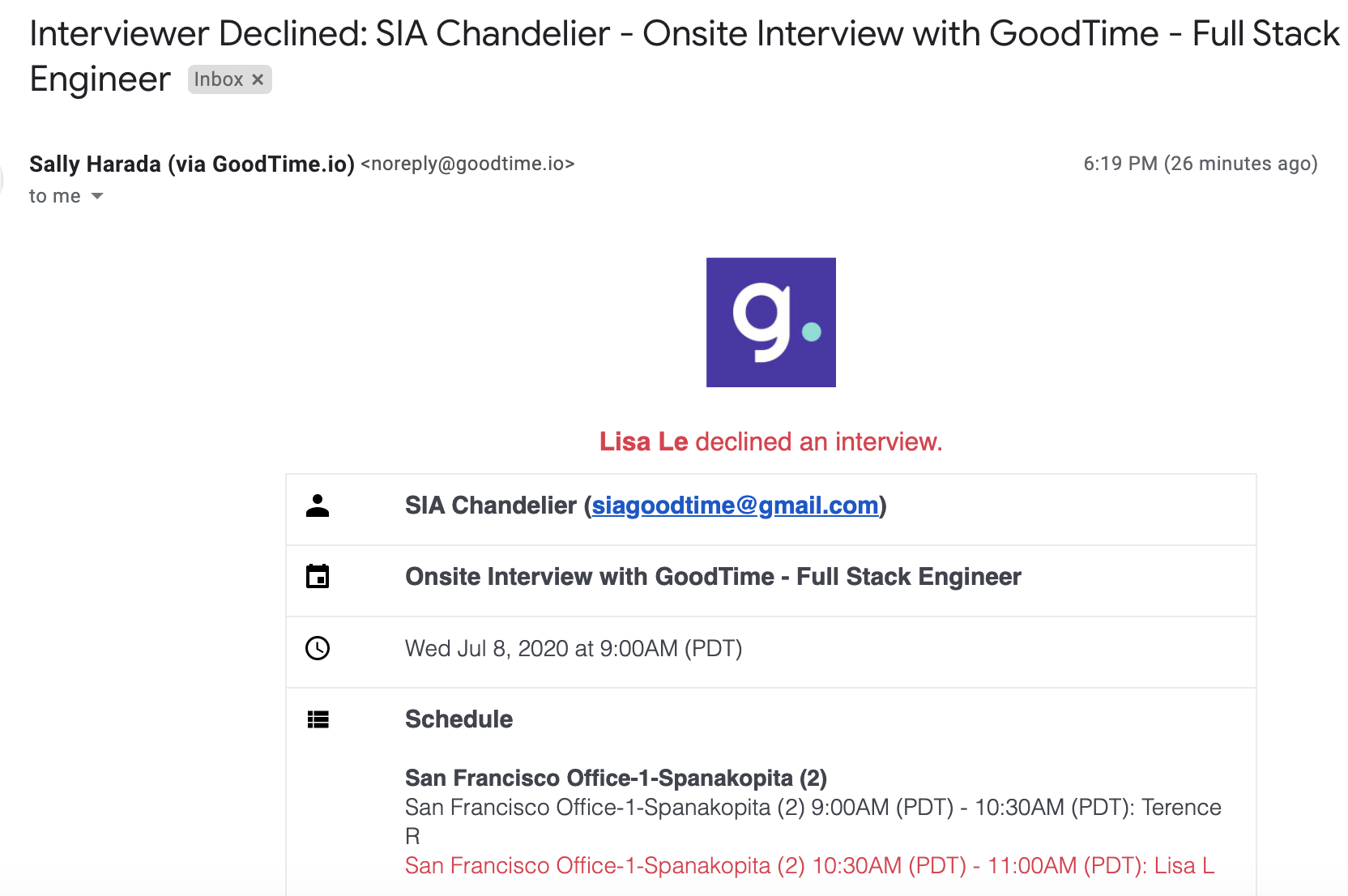Remove the Inbox label with the x

point(258,79)
